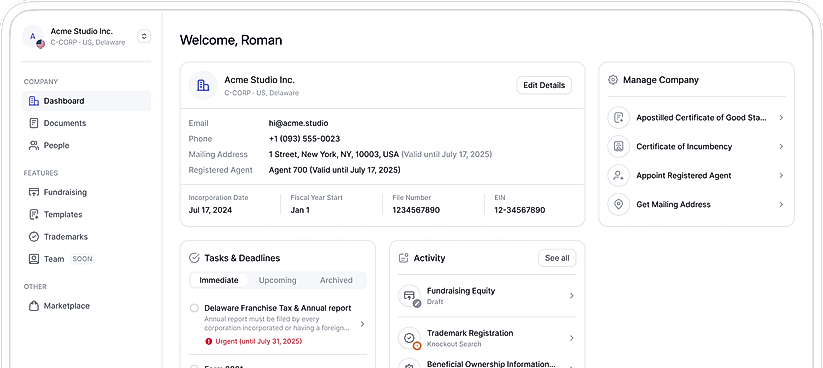Check the Delaware Franchise Tax task circle

coord(194,308)
